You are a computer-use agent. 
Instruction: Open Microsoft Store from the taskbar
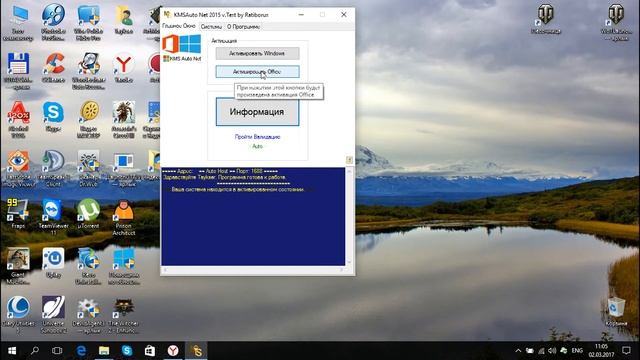click(150, 351)
